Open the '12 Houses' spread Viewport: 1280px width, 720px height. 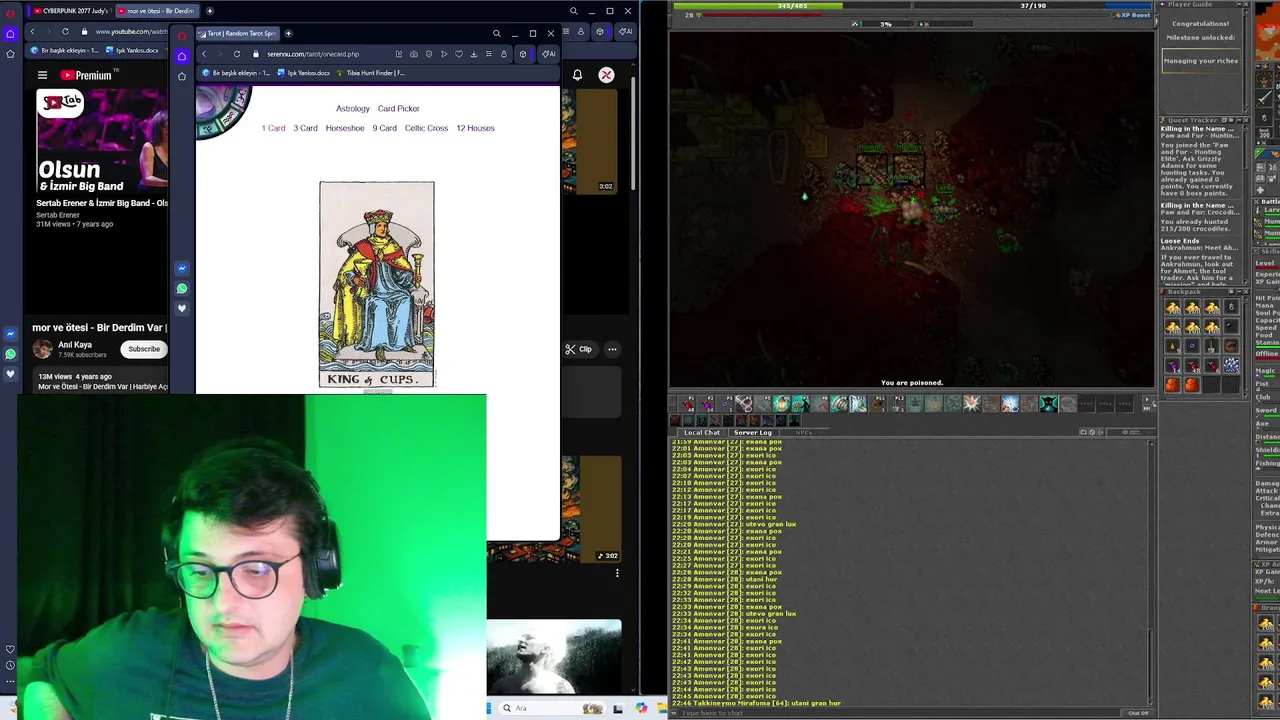tap(475, 128)
